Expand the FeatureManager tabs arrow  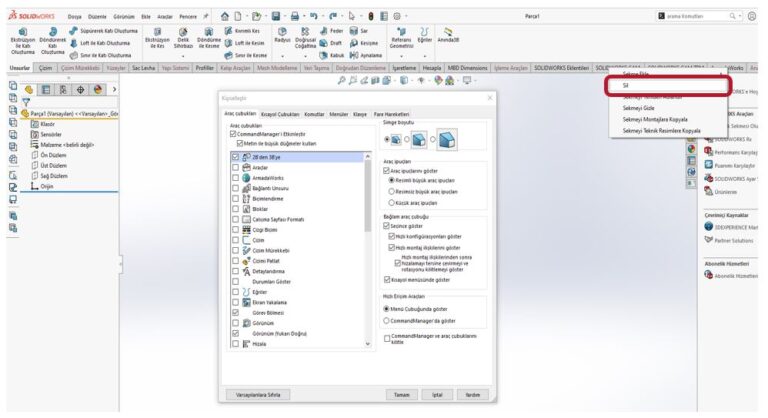pyautogui.click(x=115, y=90)
